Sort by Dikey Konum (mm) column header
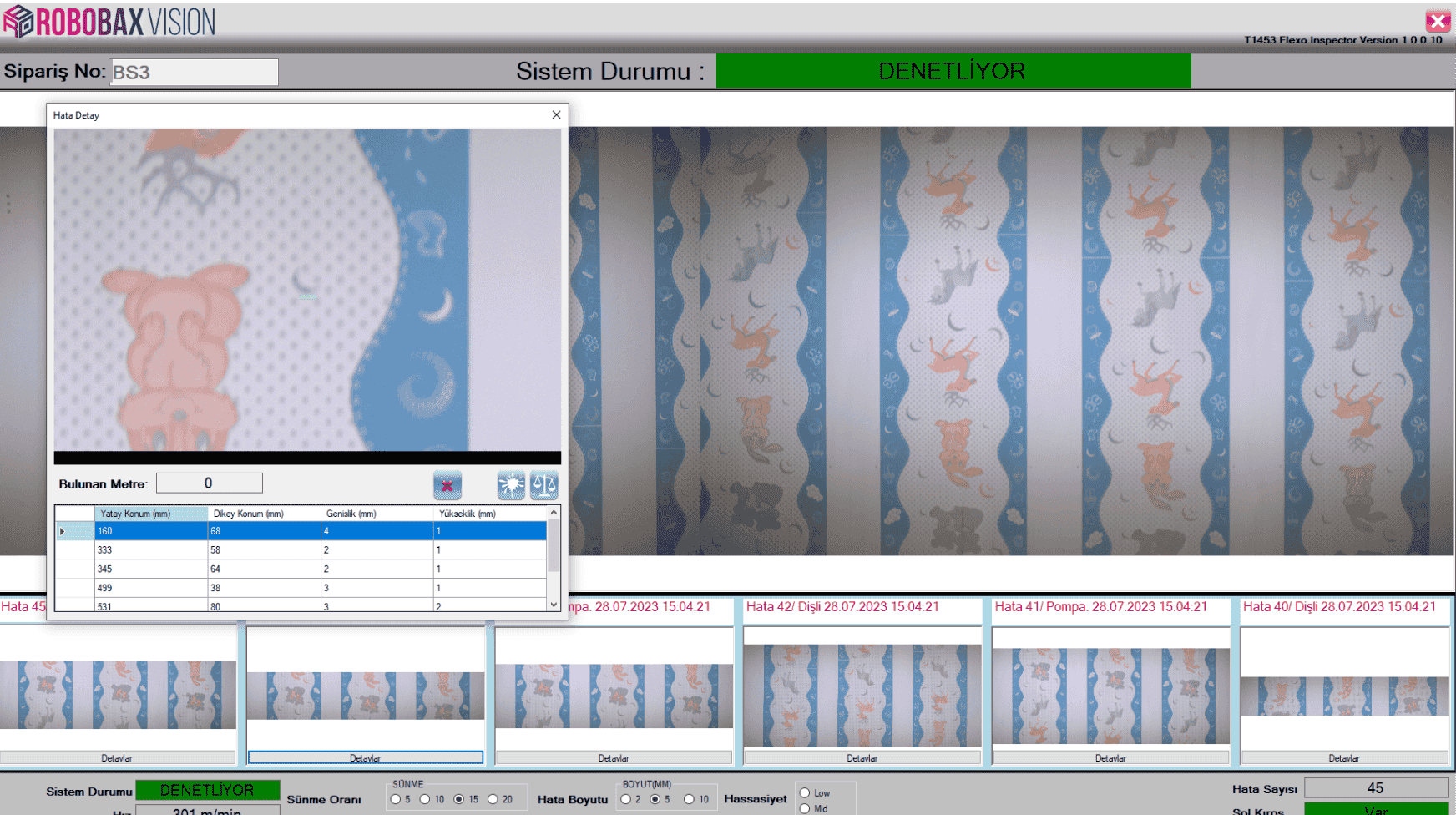This screenshot has height=815, width=1456. pyautogui.click(x=264, y=514)
